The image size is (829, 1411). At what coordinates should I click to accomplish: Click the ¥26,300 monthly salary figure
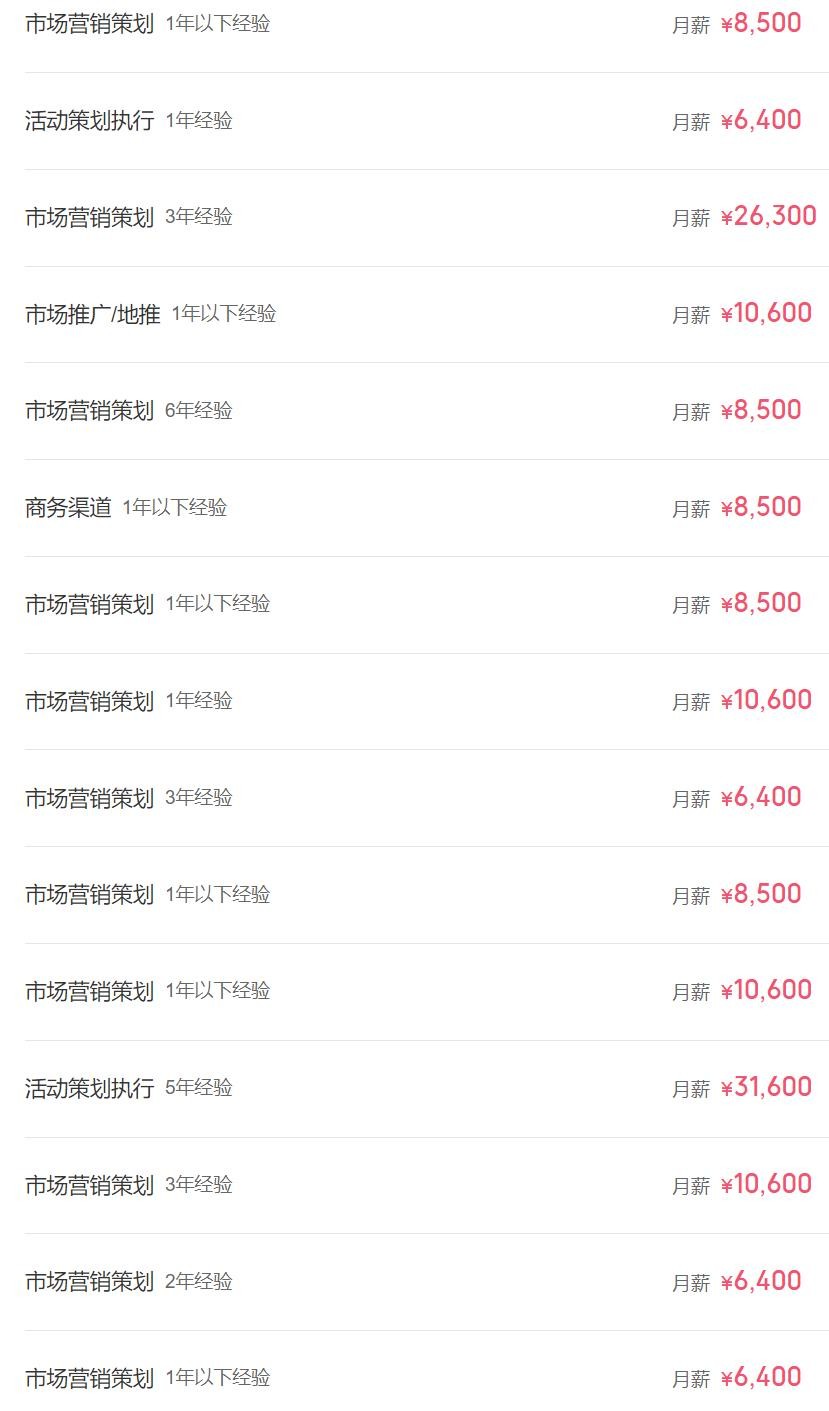point(768,216)
